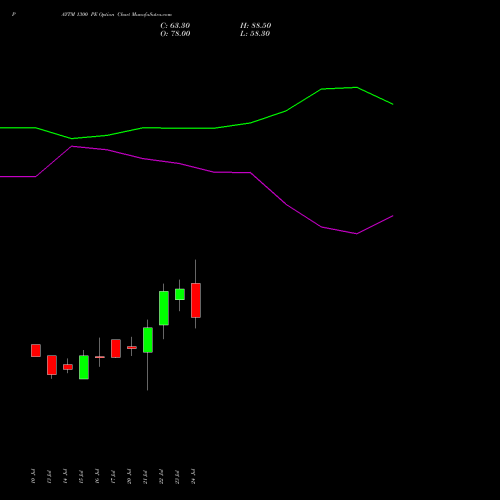Image resolution: width=500 pixels, height=500 pixels.
Task: Click the tall green candle on 22 Jul
Action: point(164,308)
